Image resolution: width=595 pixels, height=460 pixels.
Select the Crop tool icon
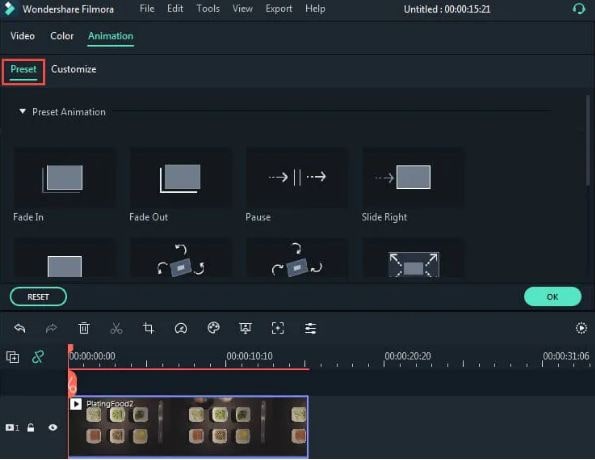[148, 328]
